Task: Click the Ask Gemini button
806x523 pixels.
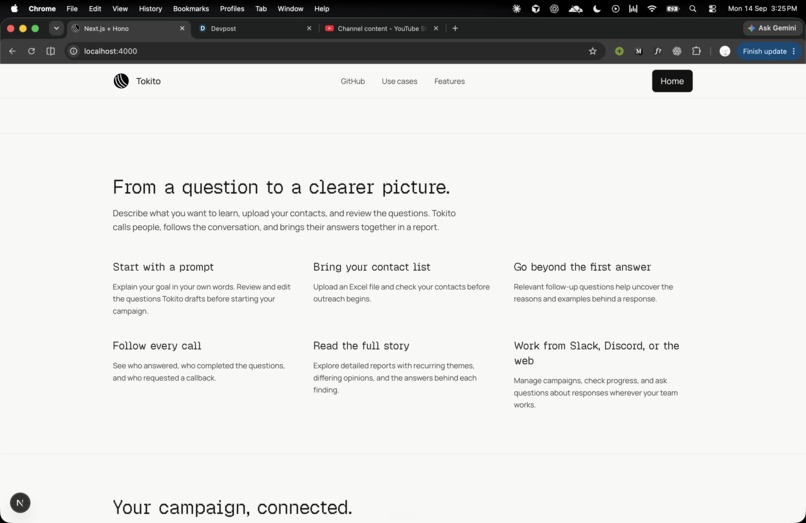Action: [772, 28]
